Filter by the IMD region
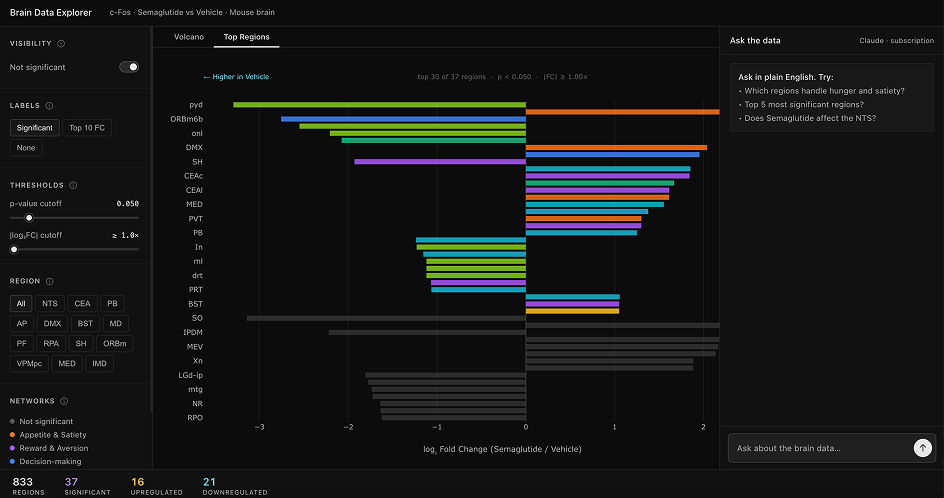The width and height of the screenshot is (944, 498). click(99, 363)
